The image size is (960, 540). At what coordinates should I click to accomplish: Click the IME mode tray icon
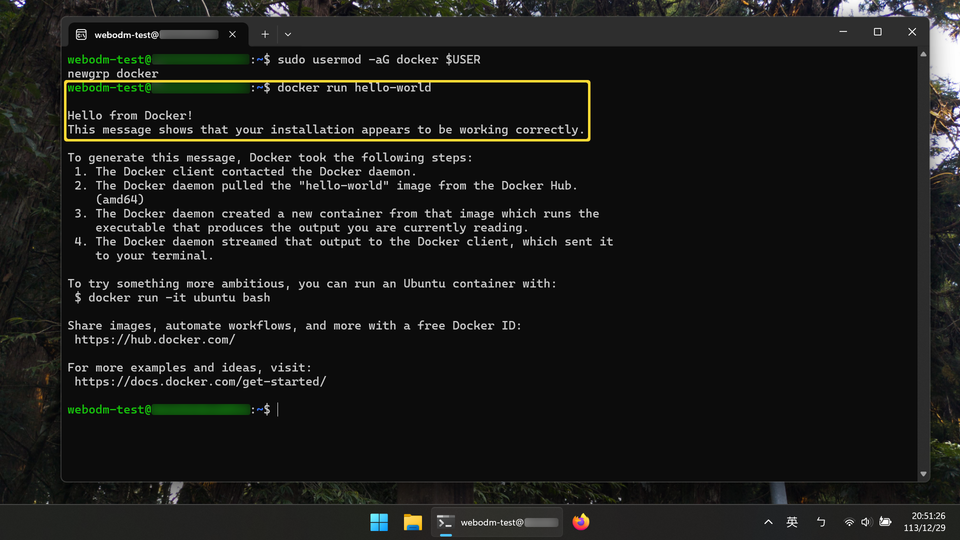click(x=821, y=522)
